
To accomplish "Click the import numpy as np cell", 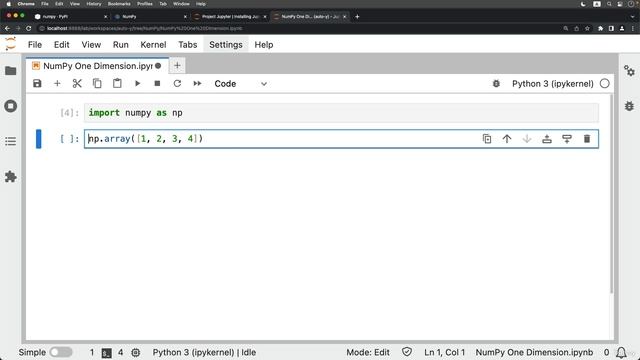I will [x=341, y=113].
